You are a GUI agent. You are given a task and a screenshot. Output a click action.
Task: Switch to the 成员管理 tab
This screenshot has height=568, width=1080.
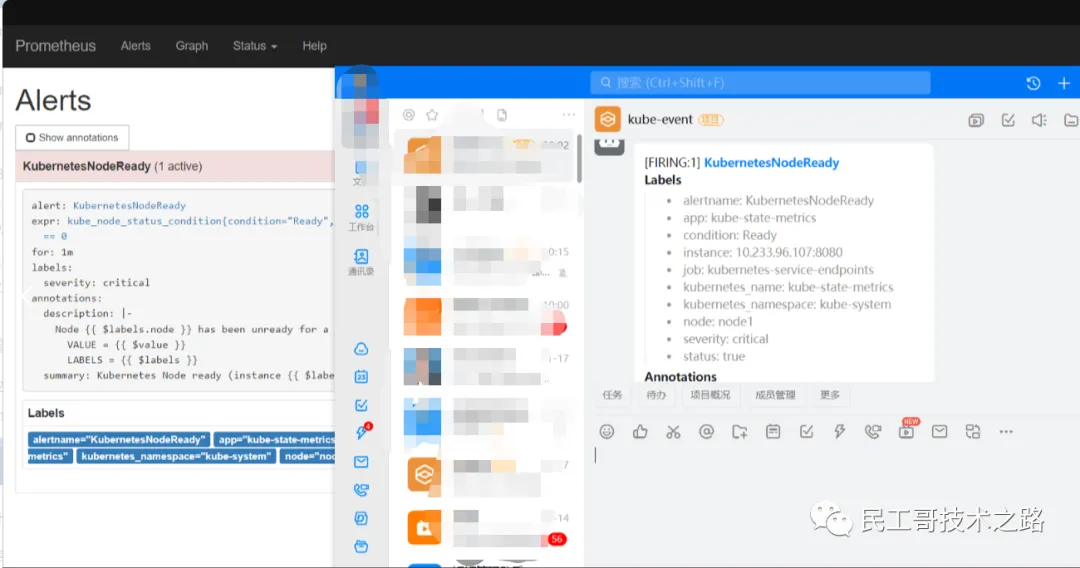(x=775, y=395)
